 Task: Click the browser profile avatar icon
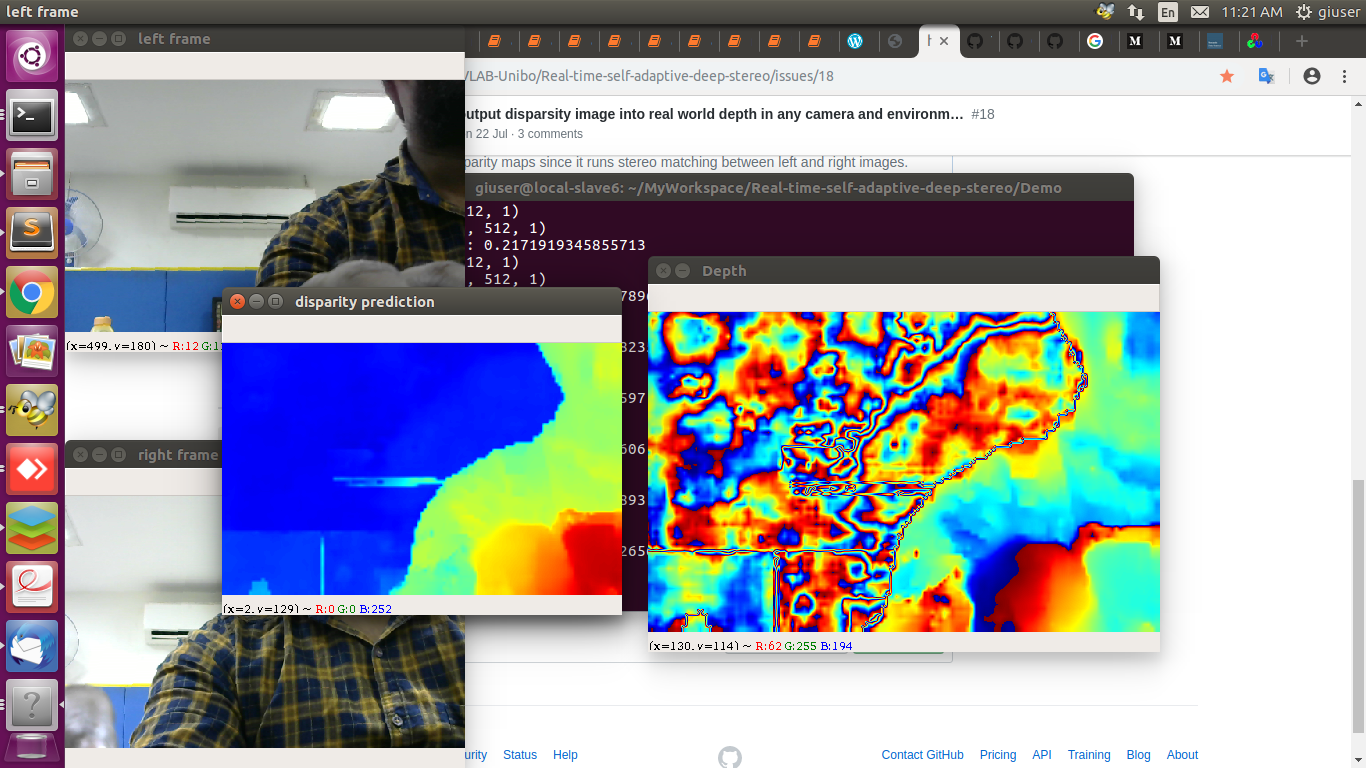1311,75
